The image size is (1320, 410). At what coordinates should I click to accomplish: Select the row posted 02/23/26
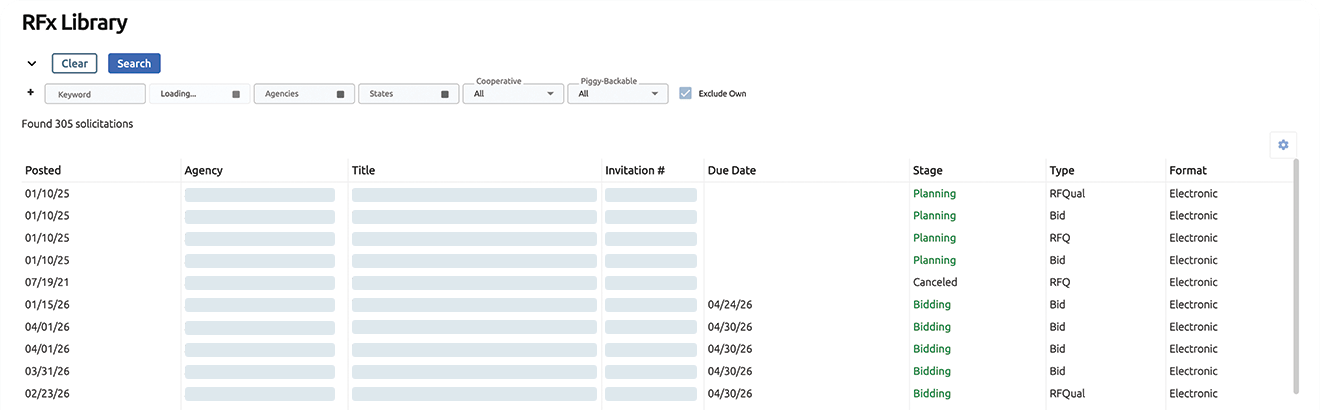(x=656, y=393)
